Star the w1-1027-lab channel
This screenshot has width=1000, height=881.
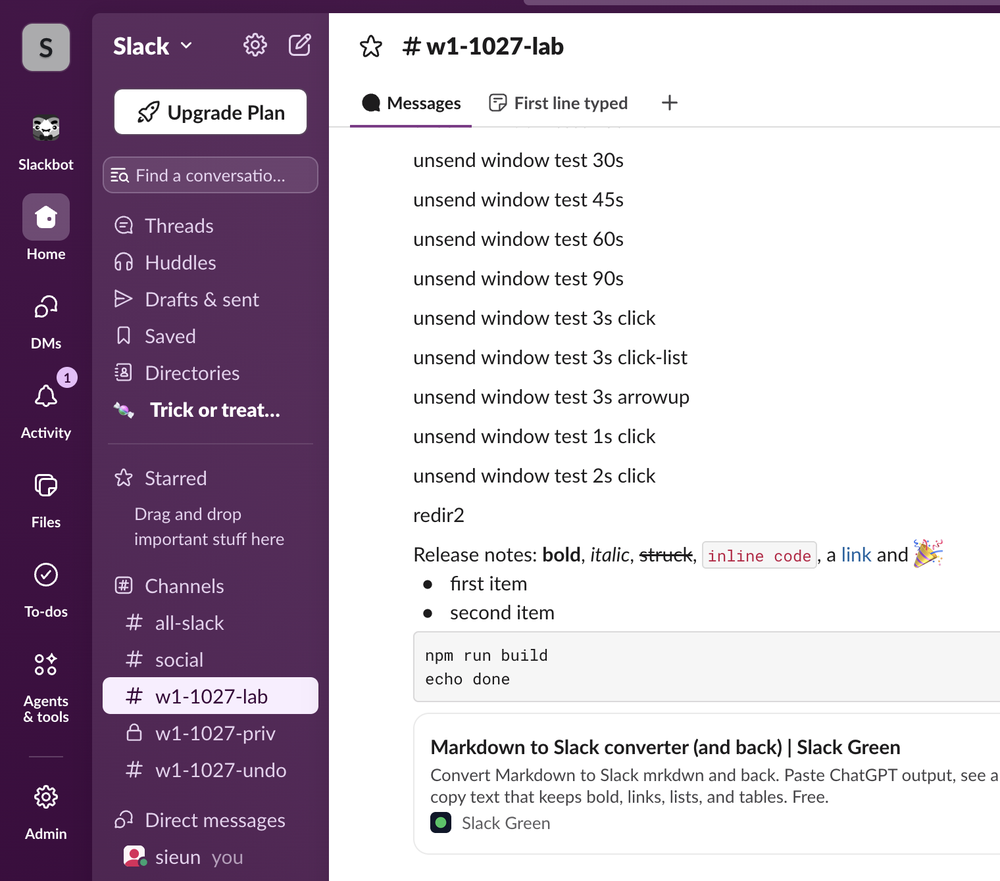[x=371, y=47]
